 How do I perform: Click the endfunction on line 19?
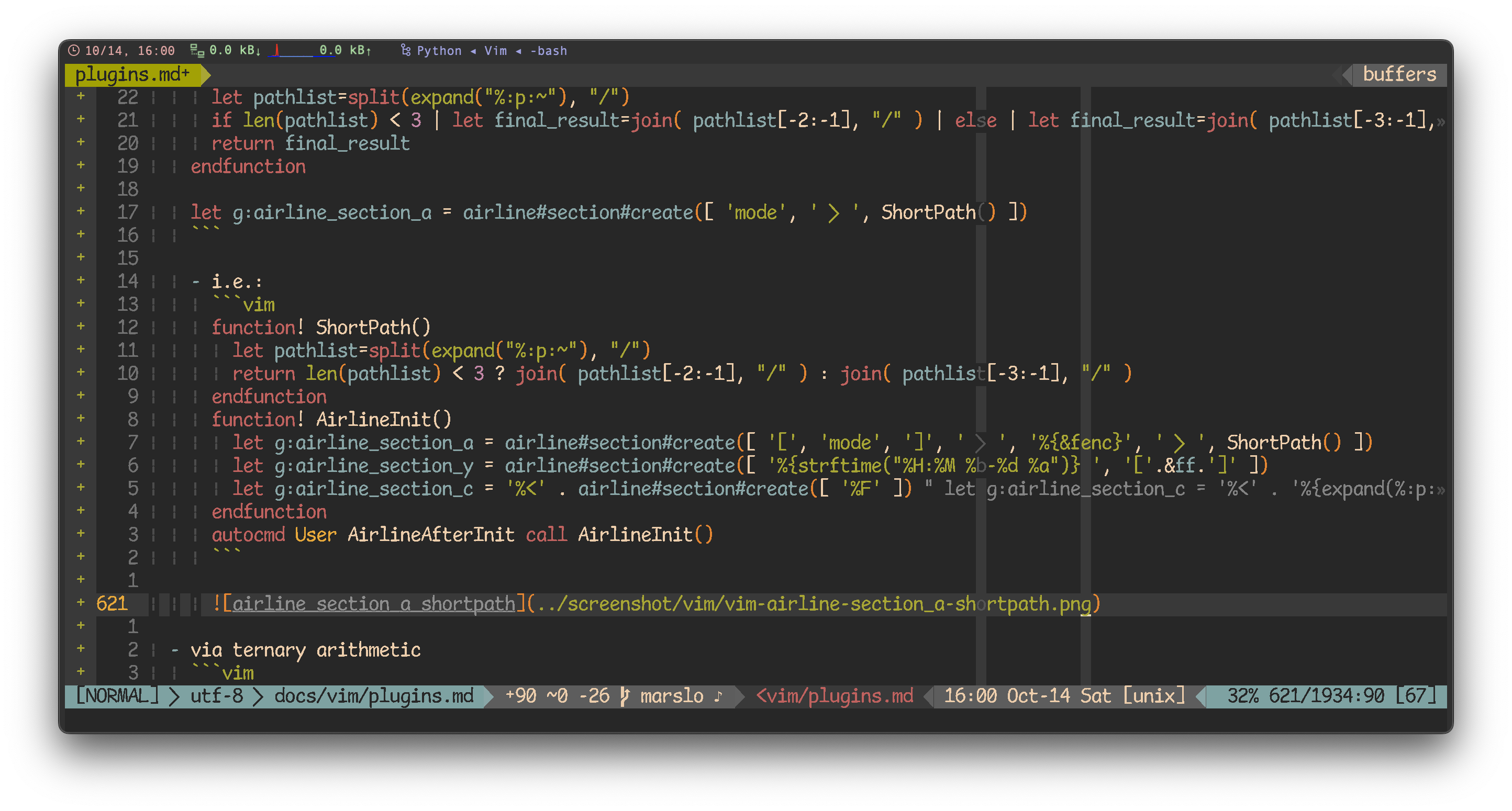248,166
